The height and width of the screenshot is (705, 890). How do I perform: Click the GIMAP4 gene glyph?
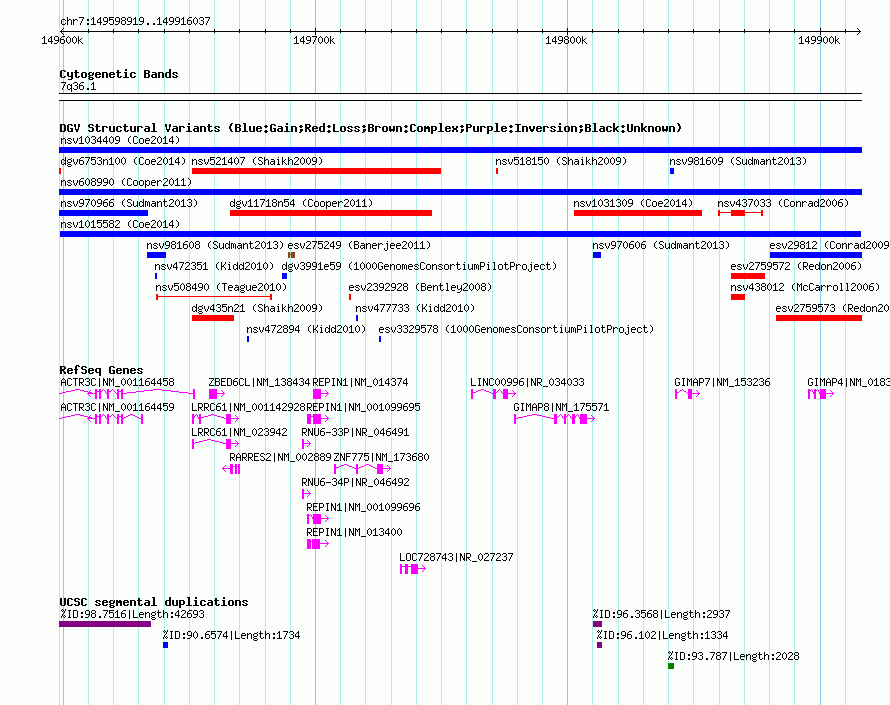click(x=821, y=394)
